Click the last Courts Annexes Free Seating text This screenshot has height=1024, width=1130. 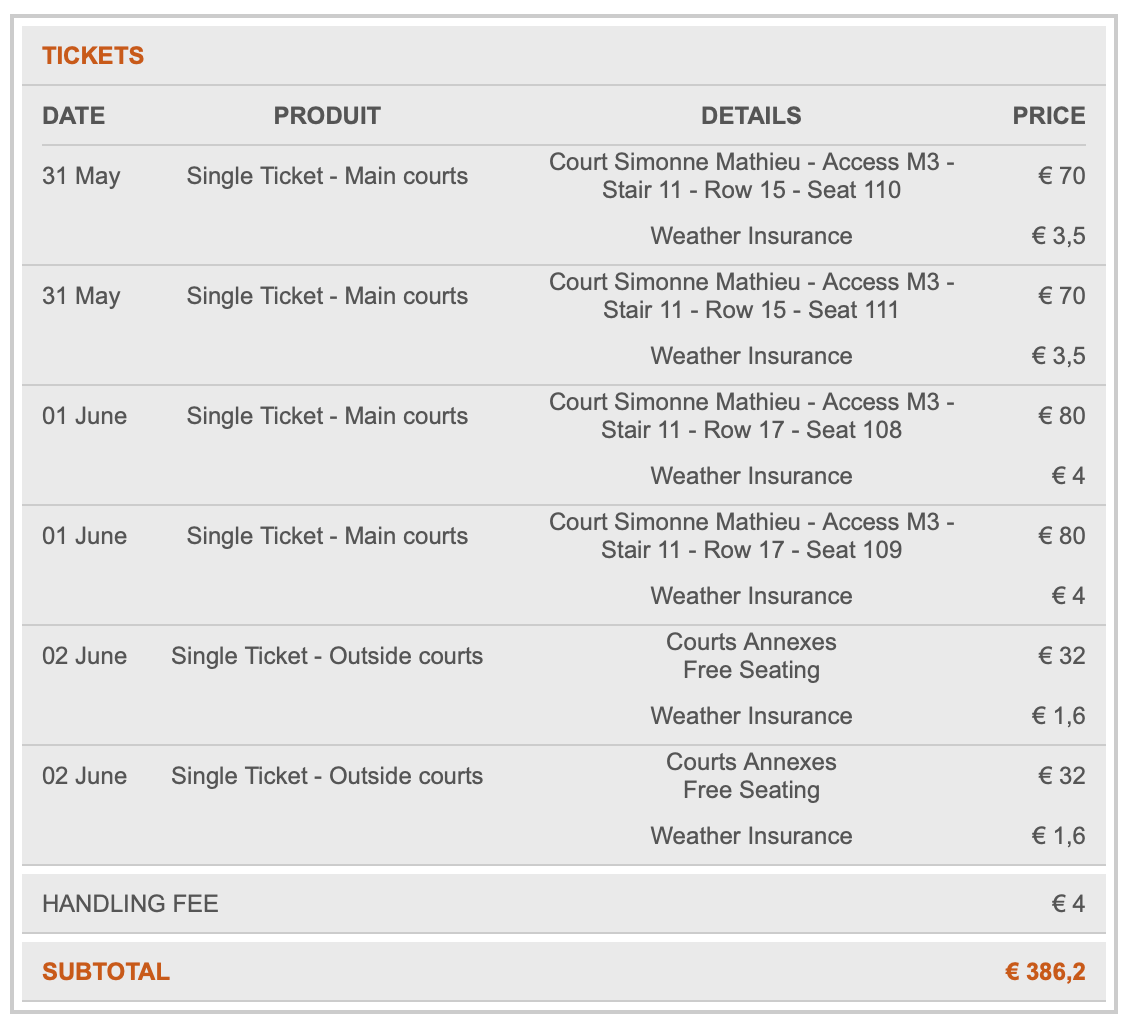click(x=751, y=776)
